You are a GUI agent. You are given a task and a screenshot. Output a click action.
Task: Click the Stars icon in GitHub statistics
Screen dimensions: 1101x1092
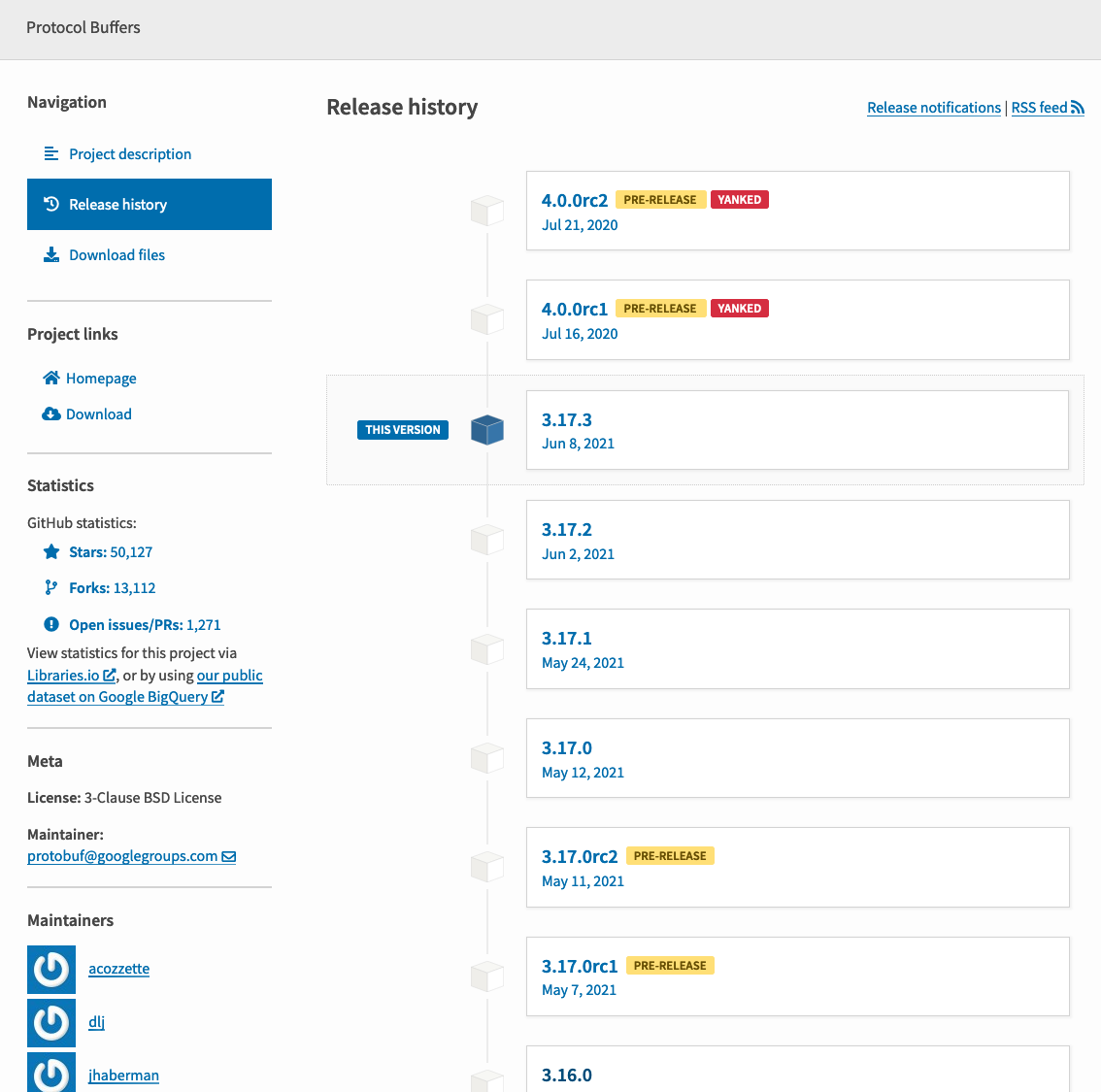[x=51, y=551]
